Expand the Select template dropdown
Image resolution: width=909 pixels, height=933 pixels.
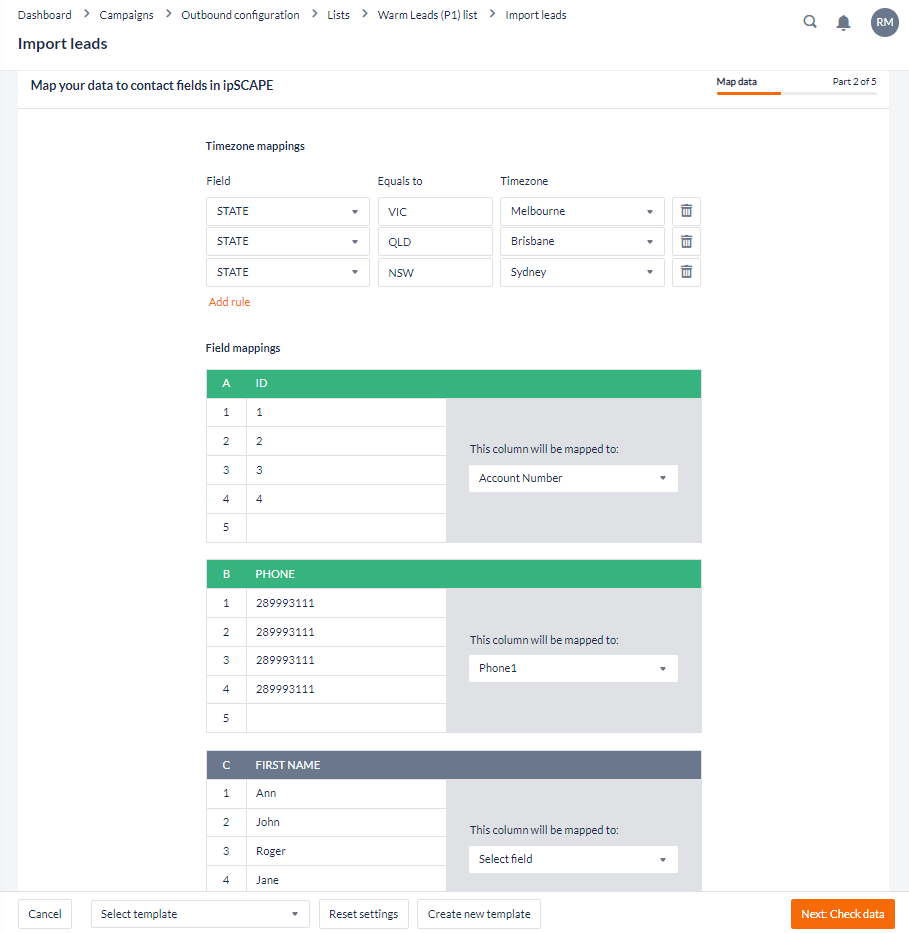200,914
